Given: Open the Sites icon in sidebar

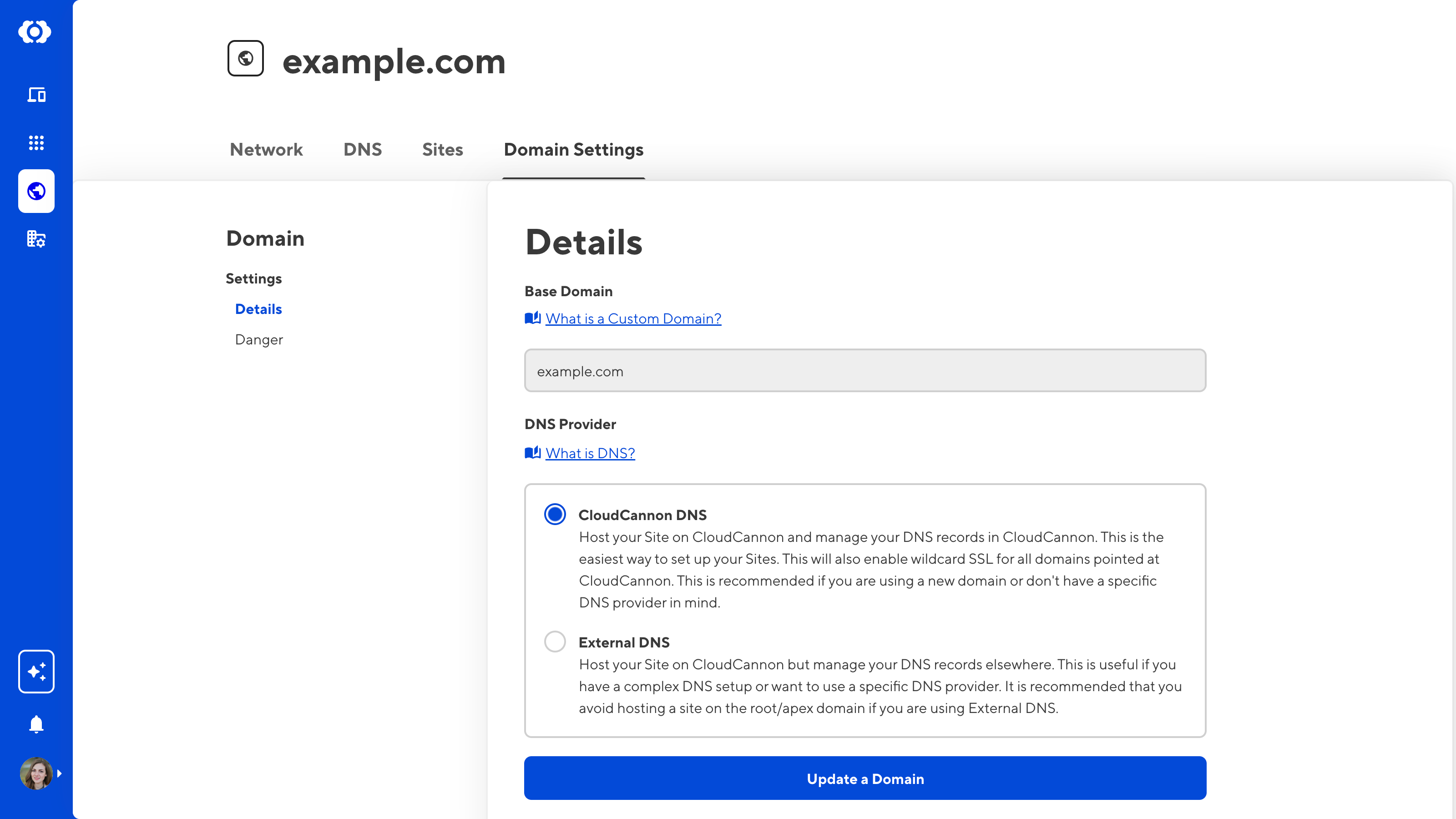Looking at the screenshot, I should [36, 94].
